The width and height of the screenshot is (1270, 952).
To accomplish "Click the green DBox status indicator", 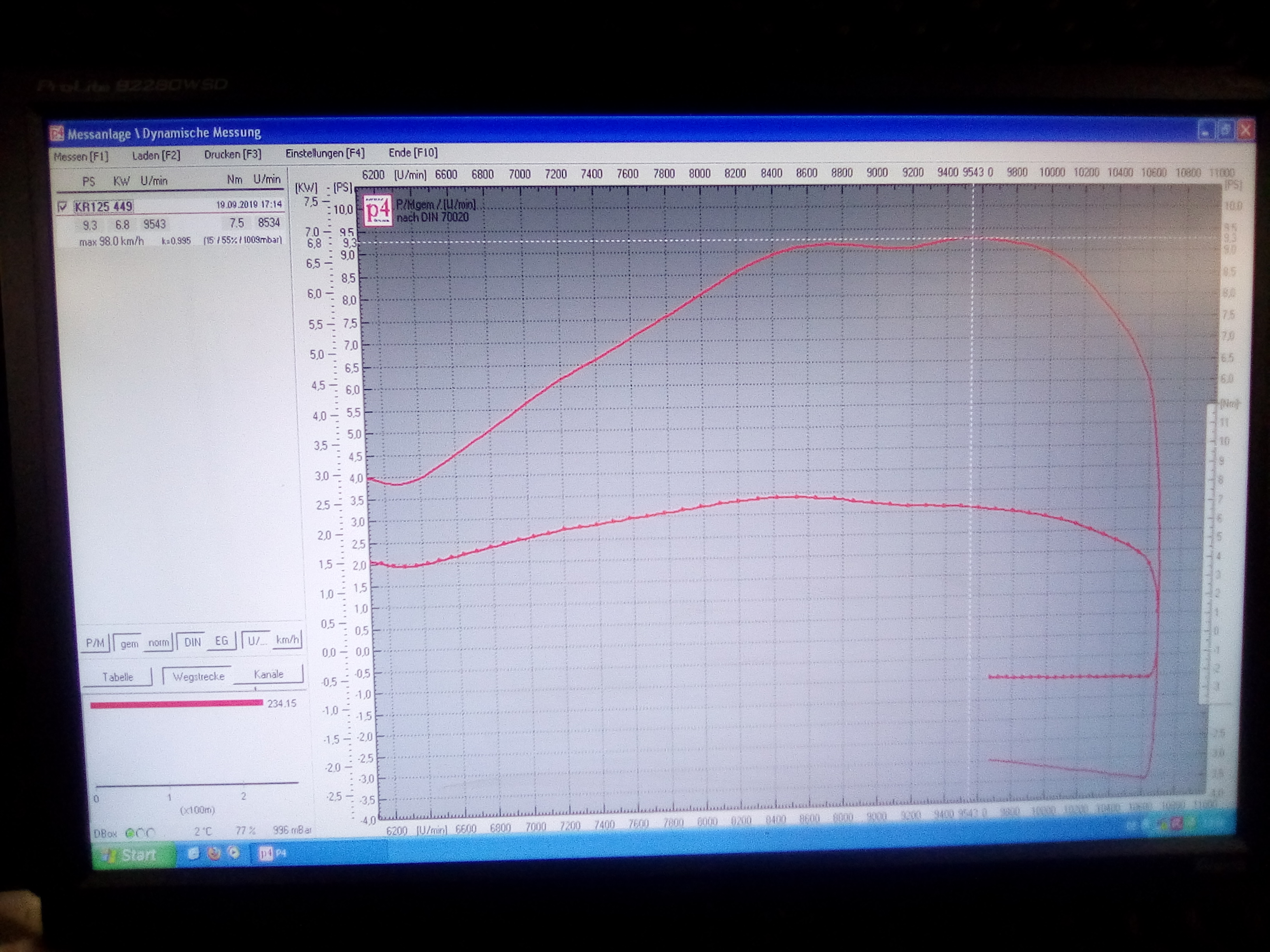I will click(x=130, y=833).
